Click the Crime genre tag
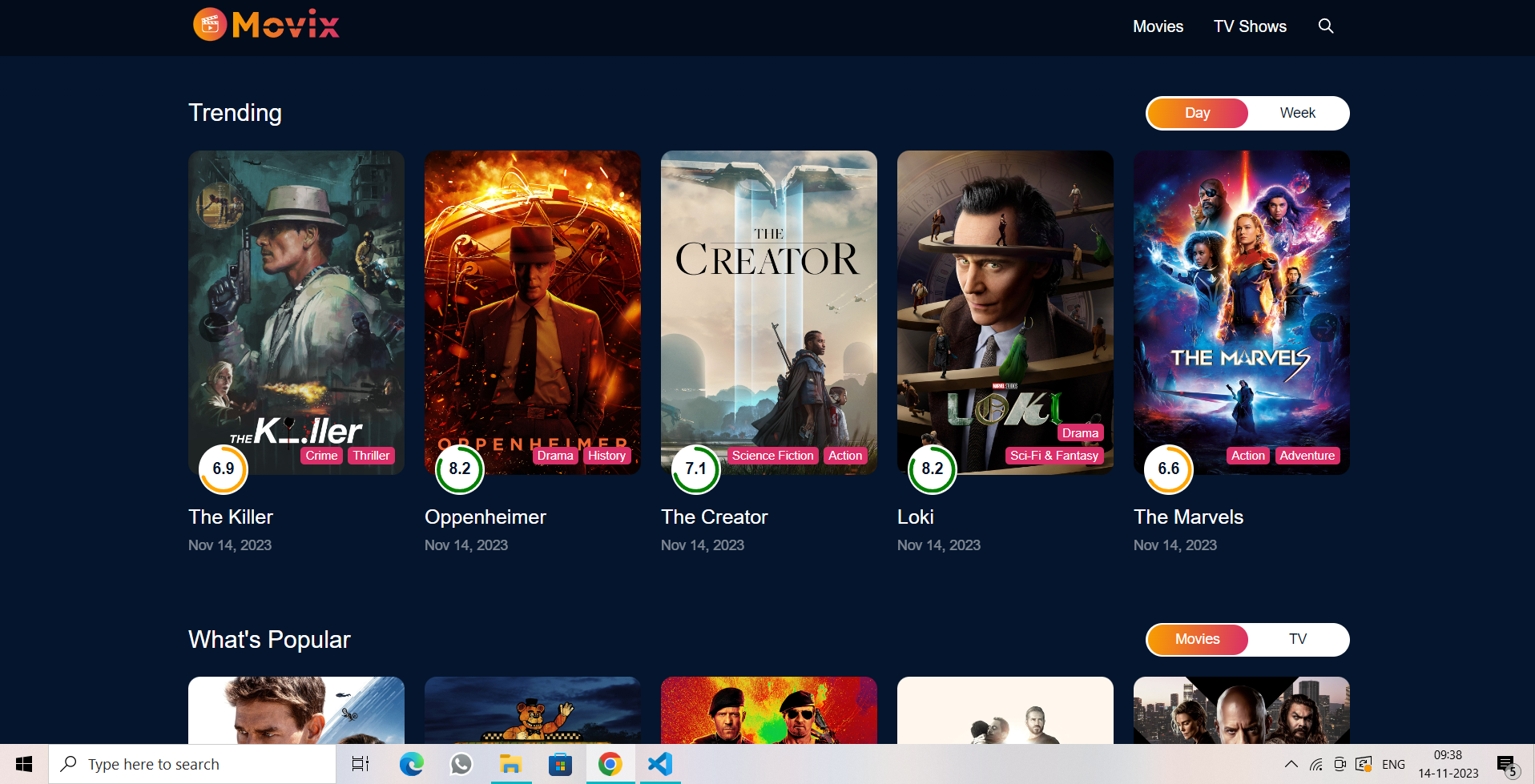Image resolution: width=1535 pixels, height=784 pixels. 321,456
